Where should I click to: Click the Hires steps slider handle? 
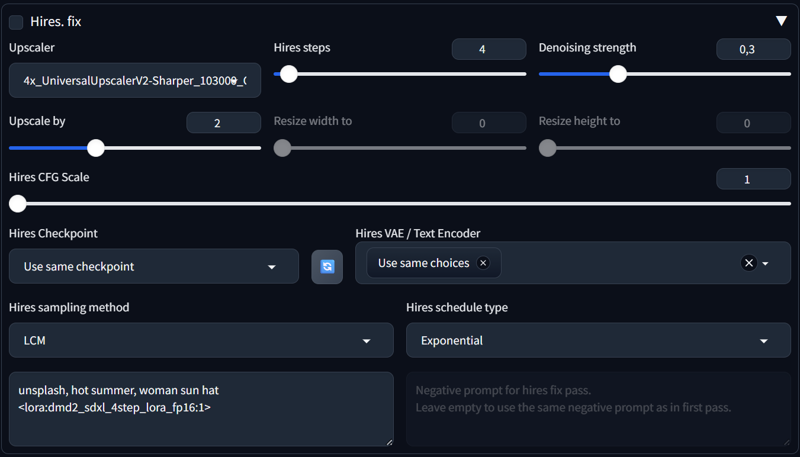[x=289, y=74]
